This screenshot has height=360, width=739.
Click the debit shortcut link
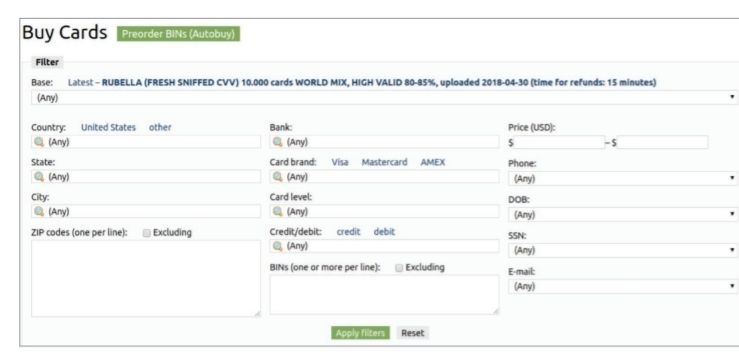click(x=384, y=232)
